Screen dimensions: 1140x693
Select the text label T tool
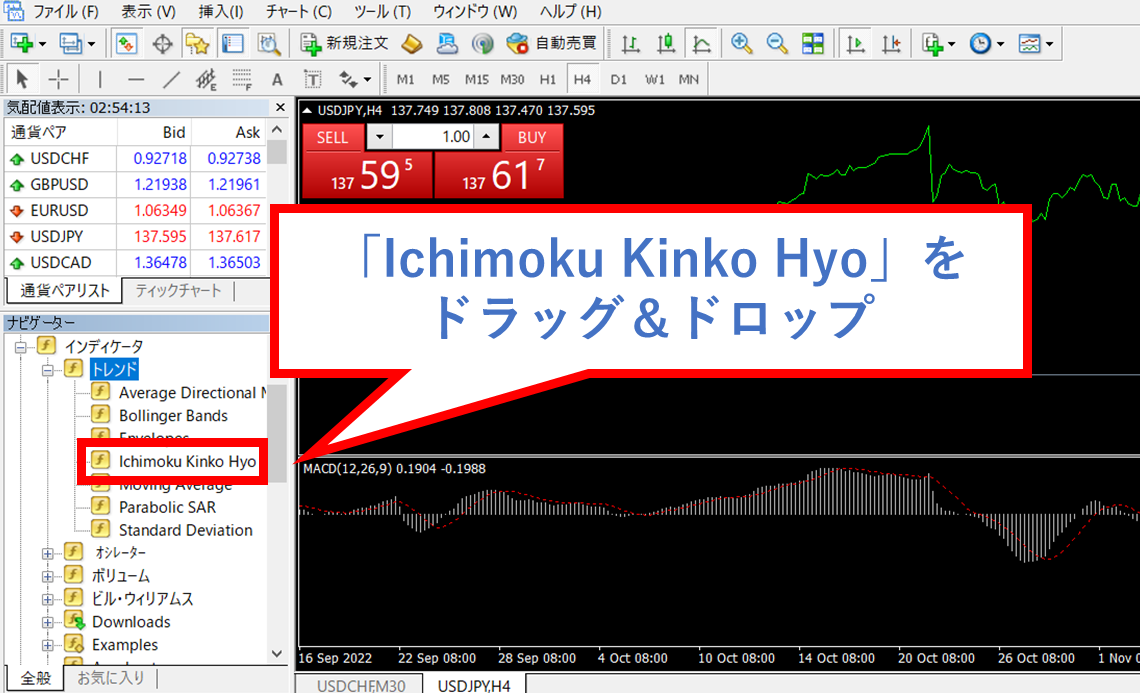point(313,79)
